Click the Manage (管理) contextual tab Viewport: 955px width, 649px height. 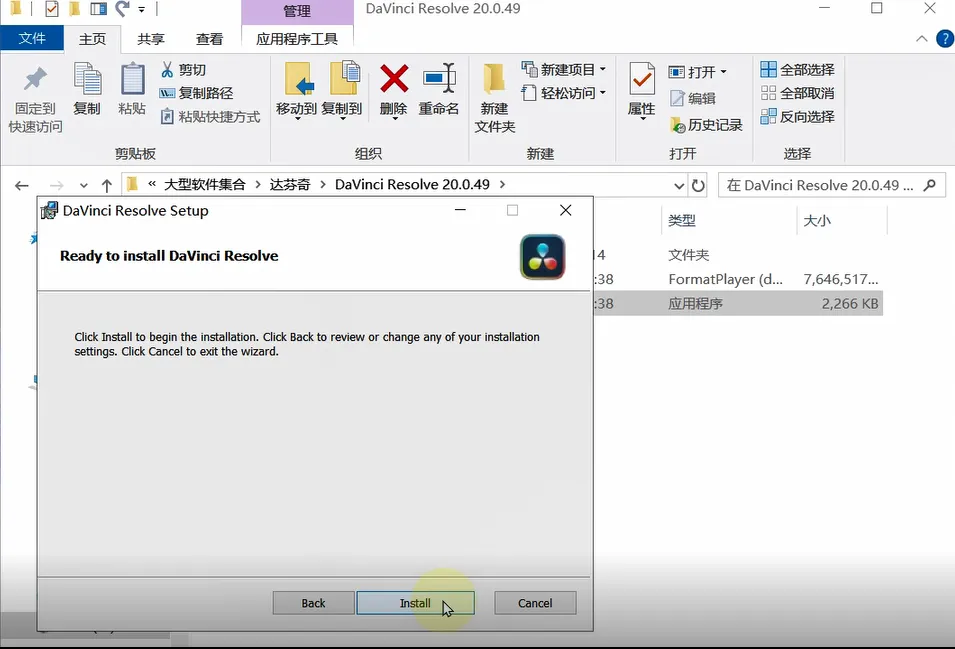point(297,11)
